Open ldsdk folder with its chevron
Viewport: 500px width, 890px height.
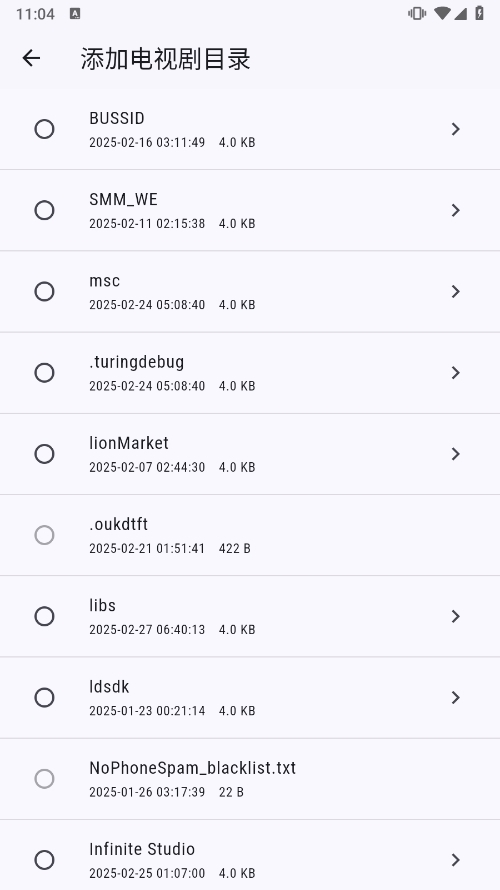coord(455,697)
